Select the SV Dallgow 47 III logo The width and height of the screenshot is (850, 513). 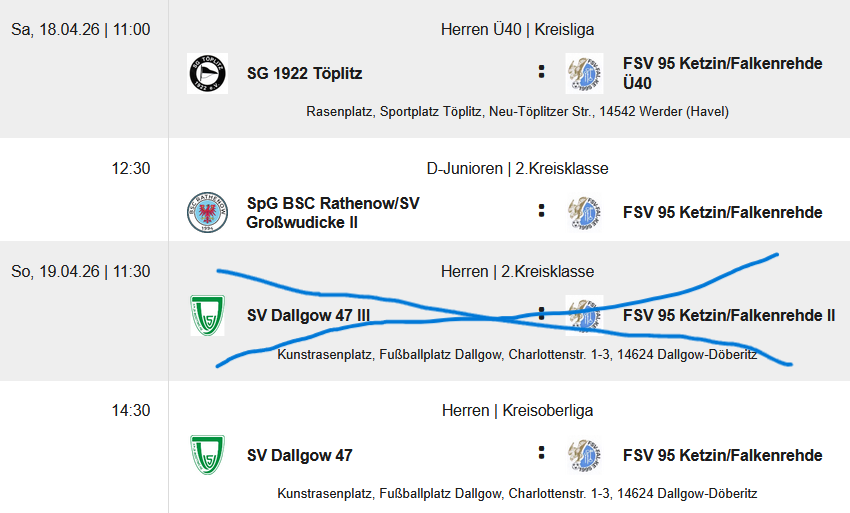point(207,315)
